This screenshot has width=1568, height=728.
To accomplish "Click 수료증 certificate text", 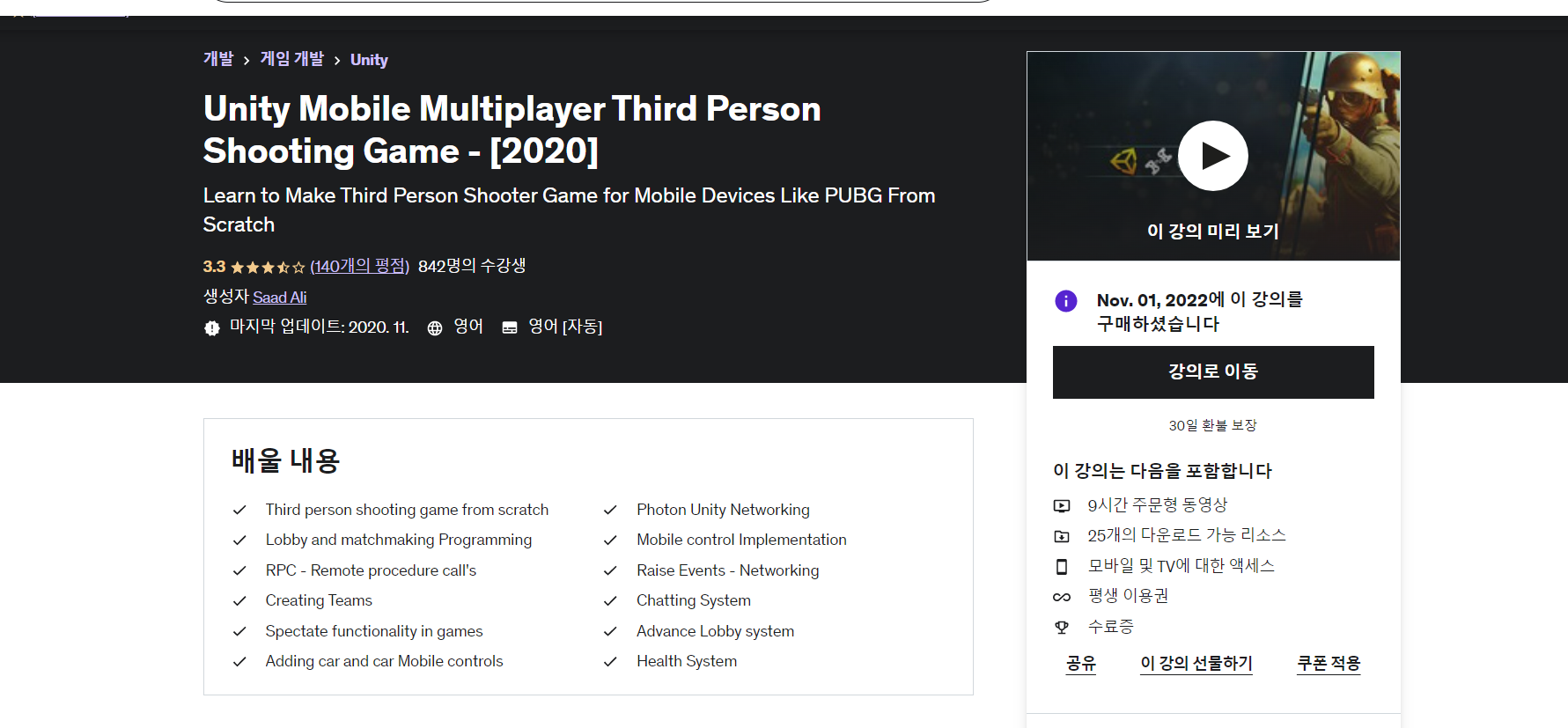I will 1111,627.
